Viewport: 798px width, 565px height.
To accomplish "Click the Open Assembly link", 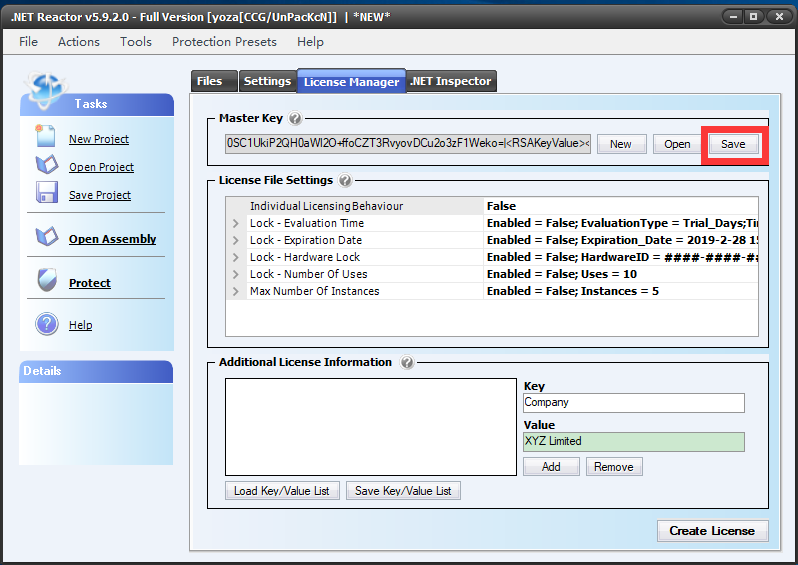I will (112, 239).
